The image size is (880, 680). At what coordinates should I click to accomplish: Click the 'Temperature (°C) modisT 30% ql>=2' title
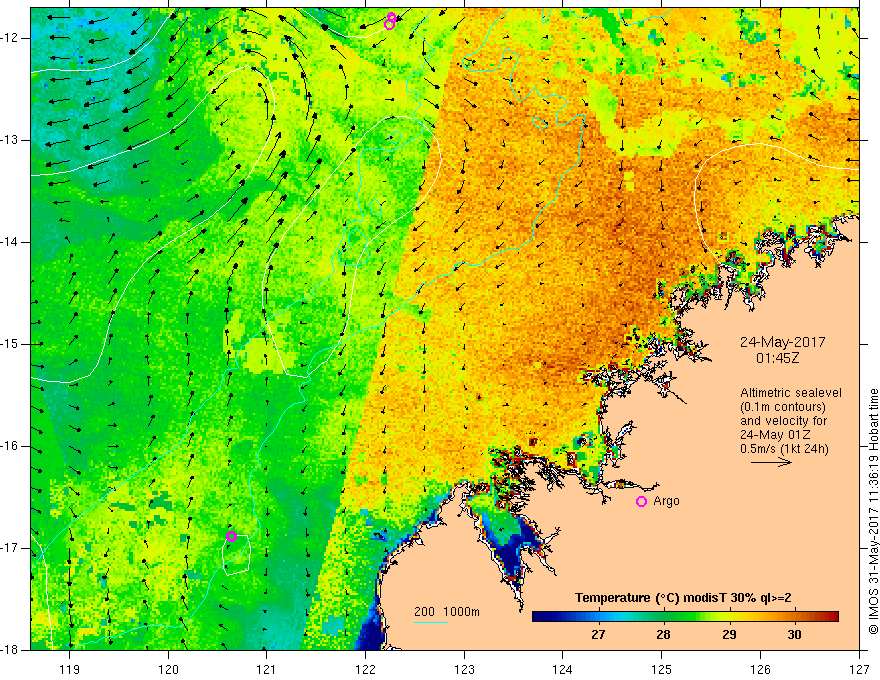[x=683, y=598]
